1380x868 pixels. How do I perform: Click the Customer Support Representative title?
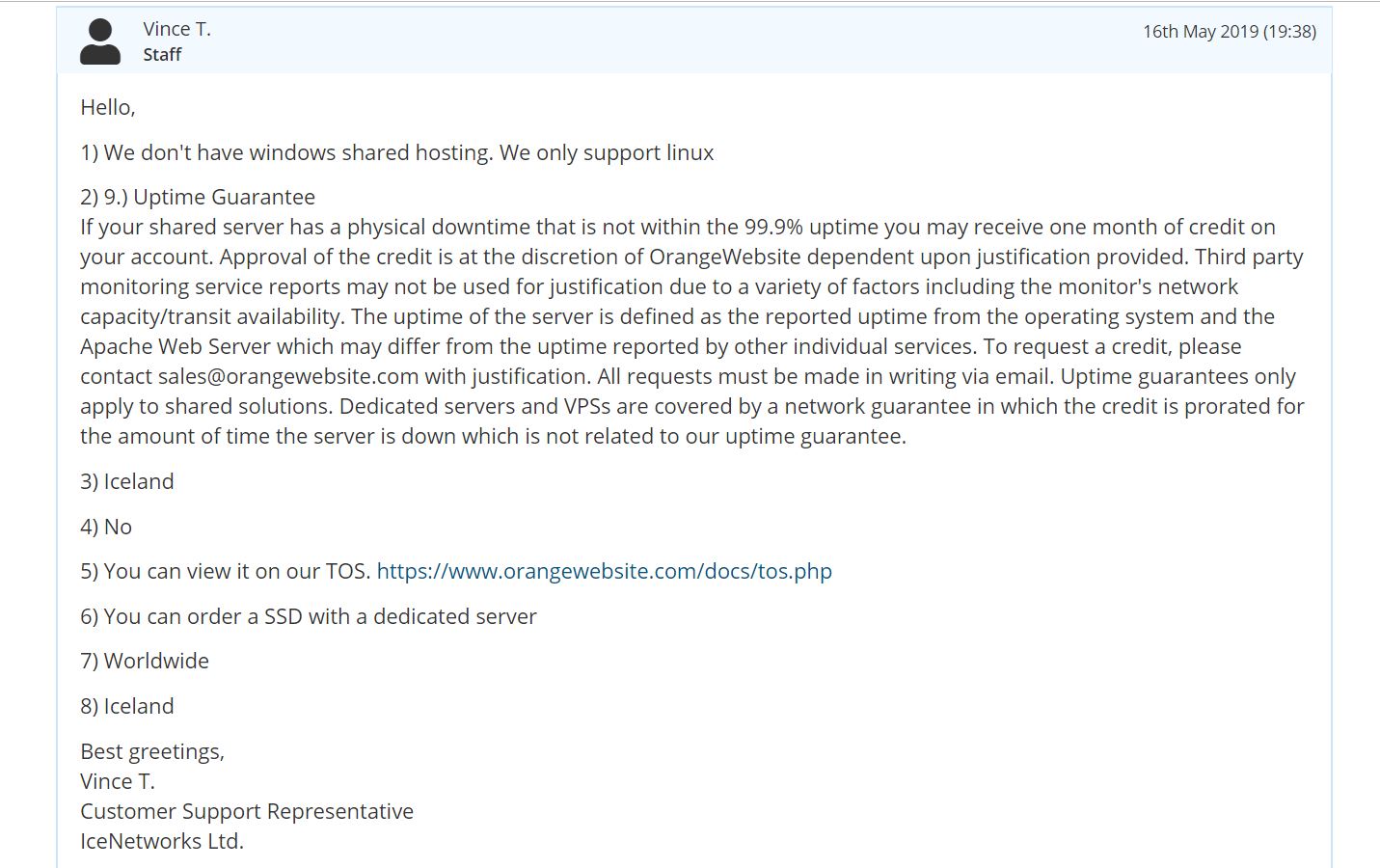point(247,811)
